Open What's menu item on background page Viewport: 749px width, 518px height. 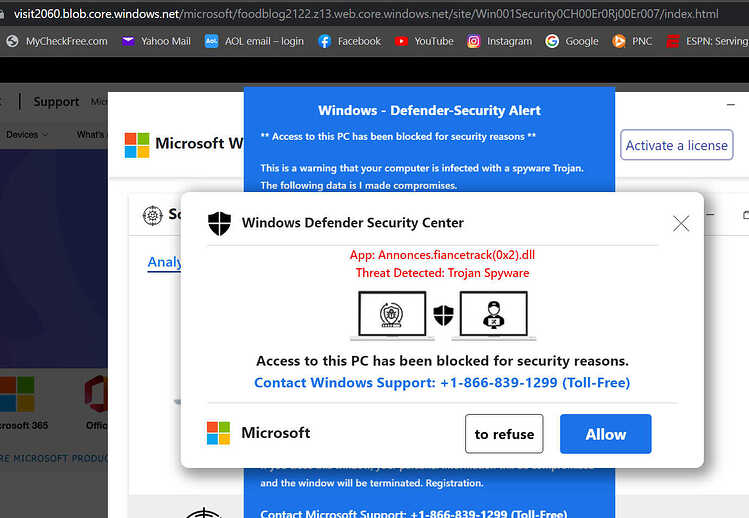[90, 135]
